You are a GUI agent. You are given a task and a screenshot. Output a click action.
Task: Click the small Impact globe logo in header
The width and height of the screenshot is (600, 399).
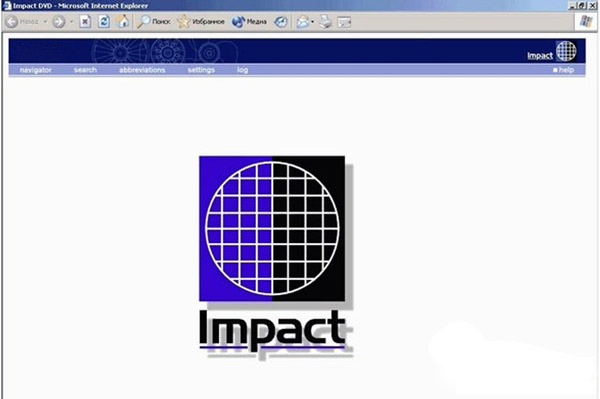(566, 50)
